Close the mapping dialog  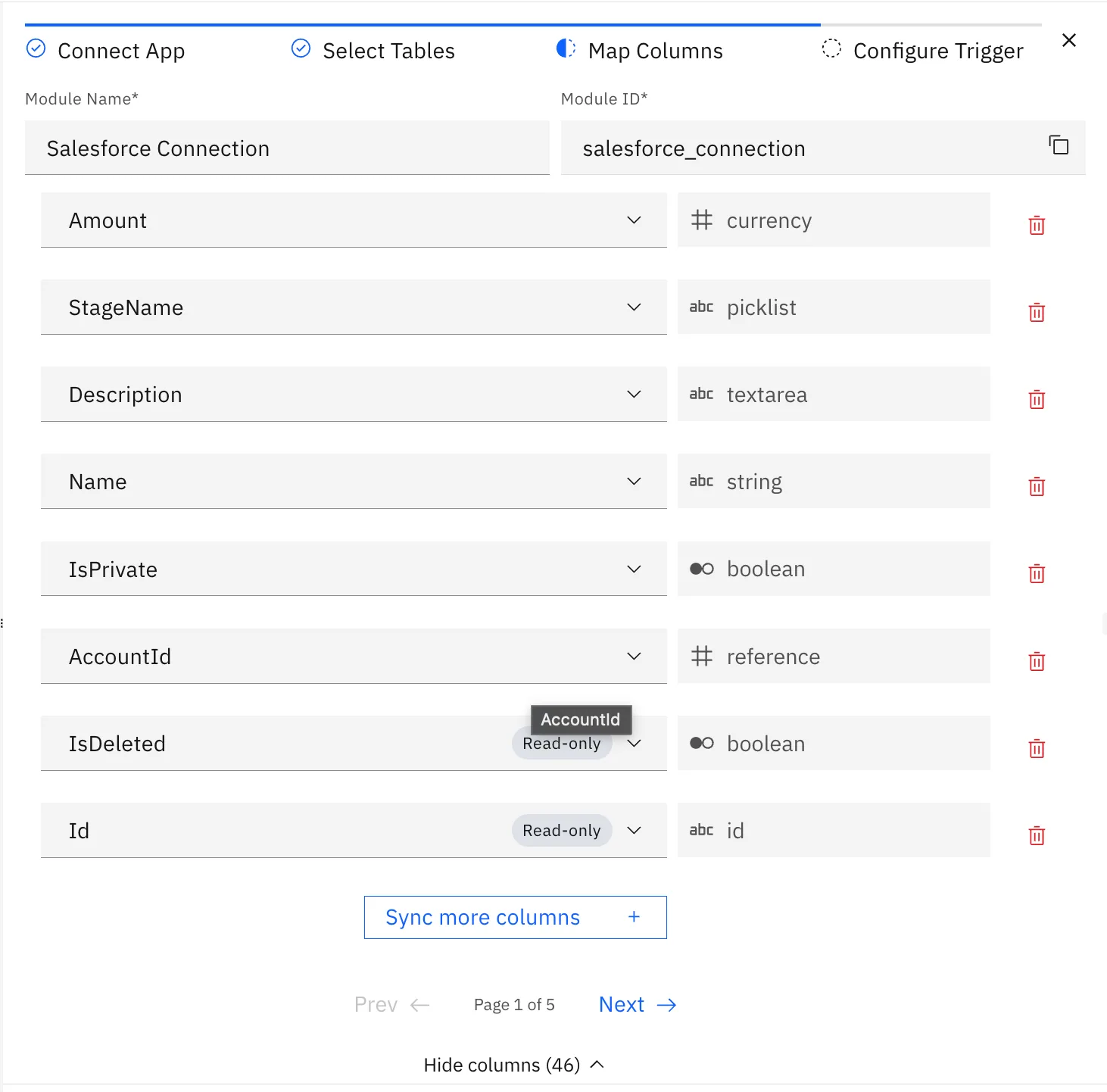[x=1069, y=40]
